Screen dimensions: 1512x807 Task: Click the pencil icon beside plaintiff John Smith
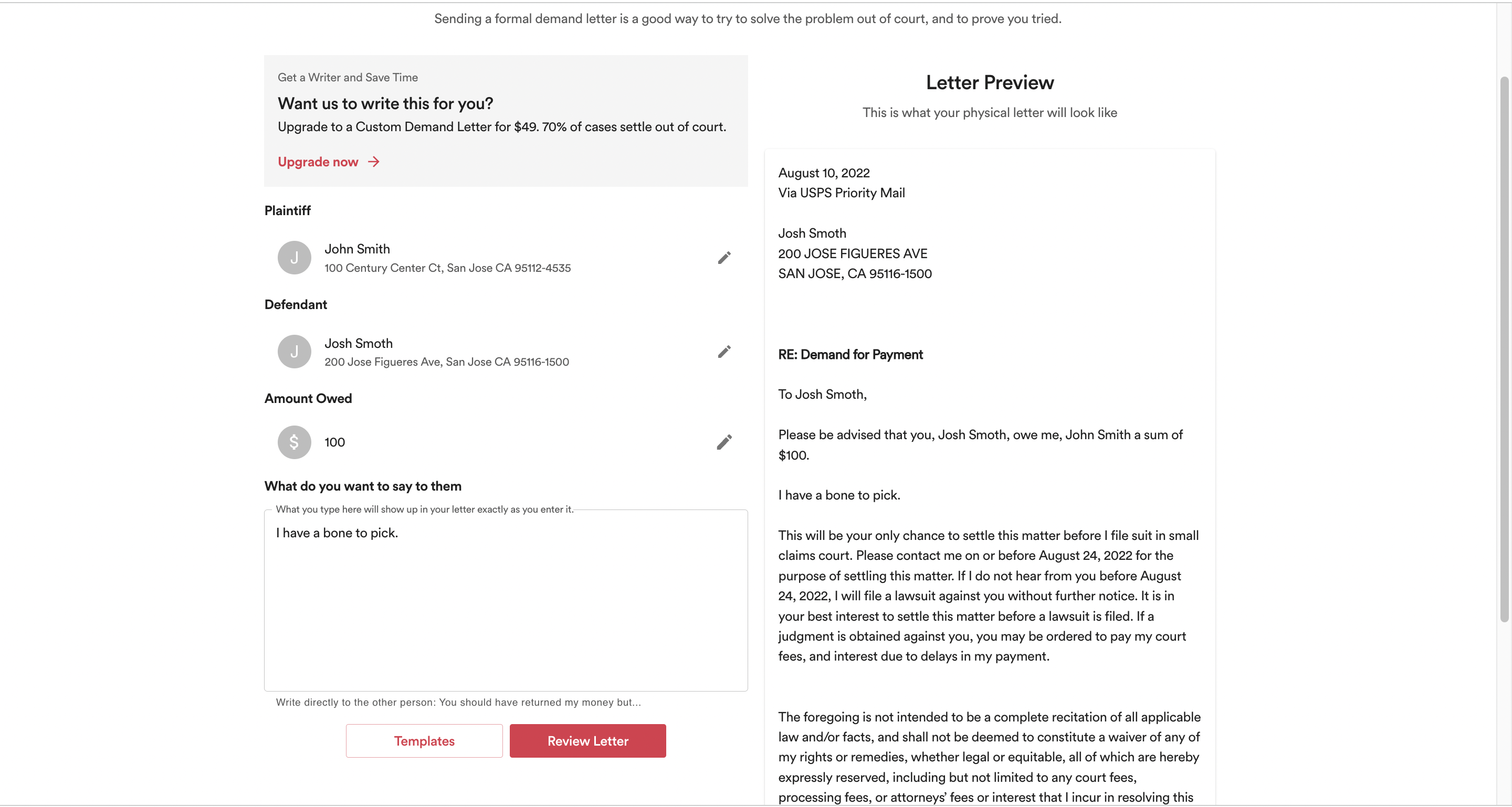pos(724,258)
